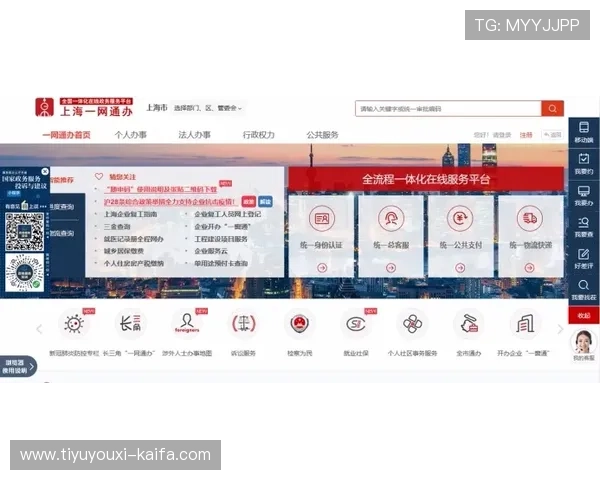Open 企业服务云 link
Viewport: 600px width, 480px height.
click(211, 251)
